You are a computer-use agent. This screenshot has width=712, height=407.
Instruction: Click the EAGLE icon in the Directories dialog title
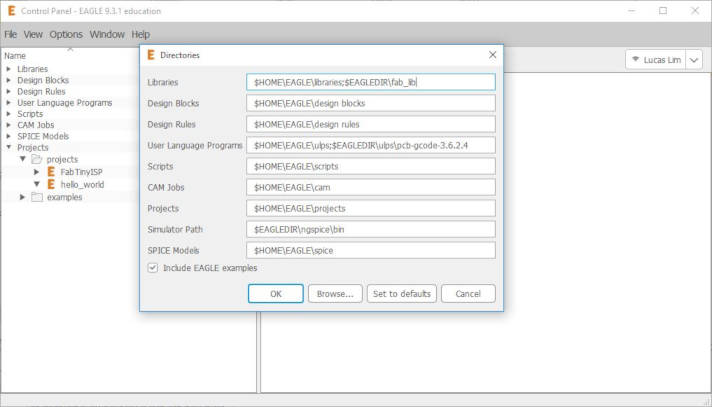click(151, 55)
